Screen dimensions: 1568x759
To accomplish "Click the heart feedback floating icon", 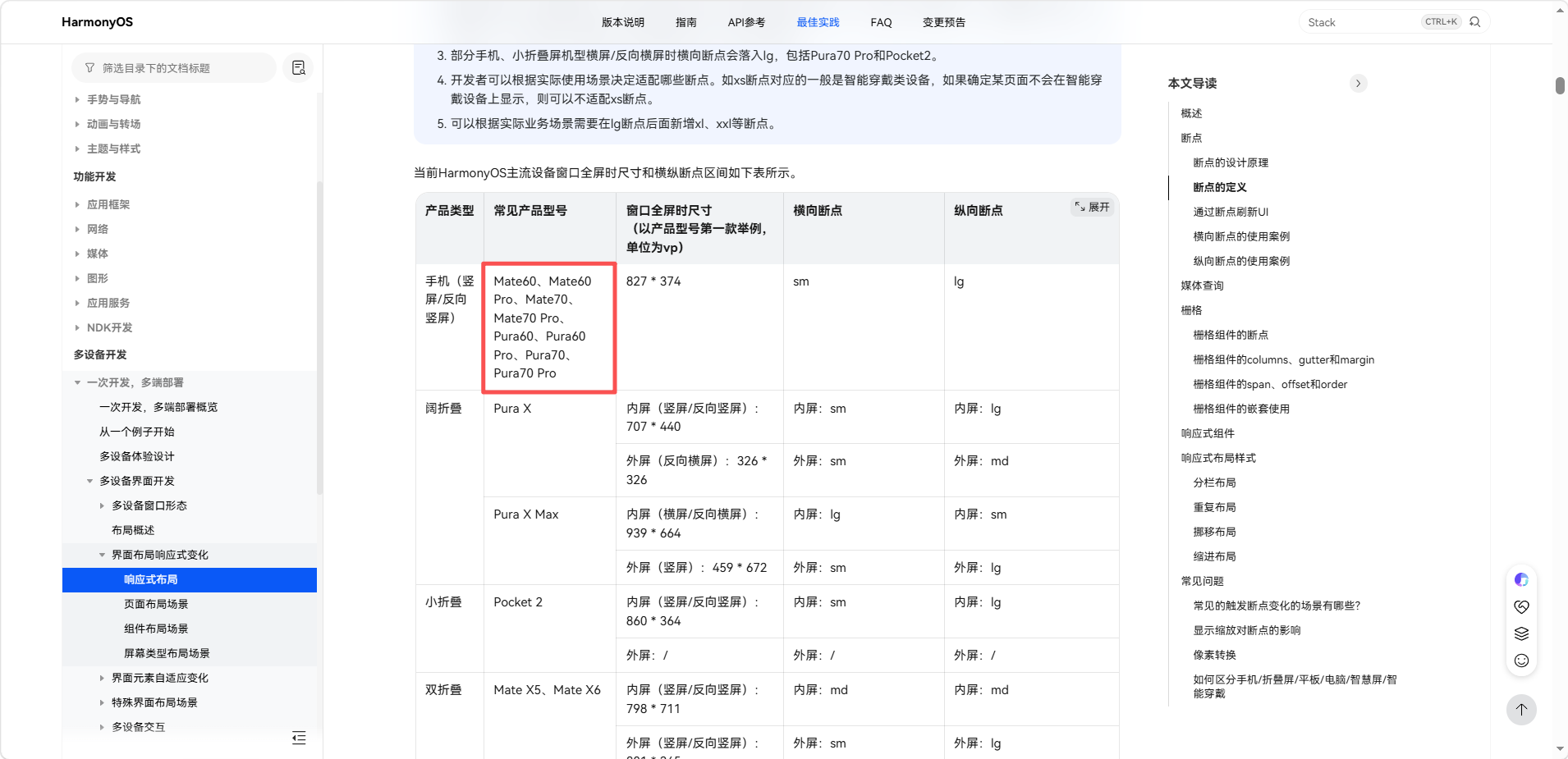I will [x=1521, y=607].
